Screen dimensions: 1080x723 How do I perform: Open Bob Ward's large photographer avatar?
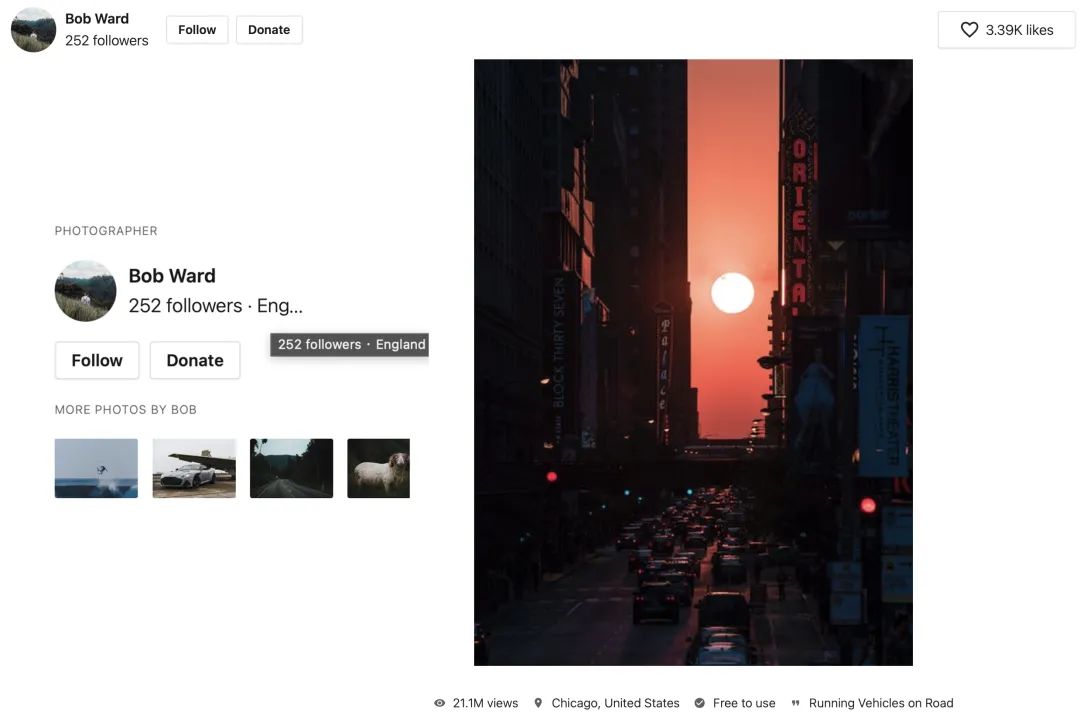coord(85,291)
